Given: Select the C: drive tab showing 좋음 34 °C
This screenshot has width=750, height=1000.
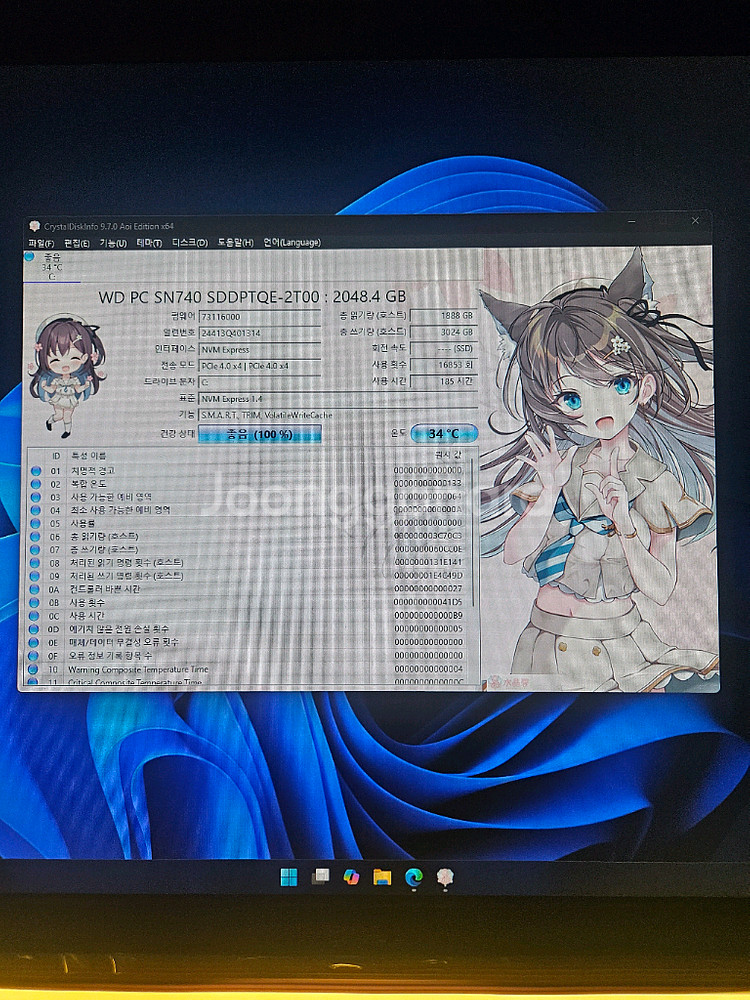Looking at the screenshot, I should (x=52, y=267).
